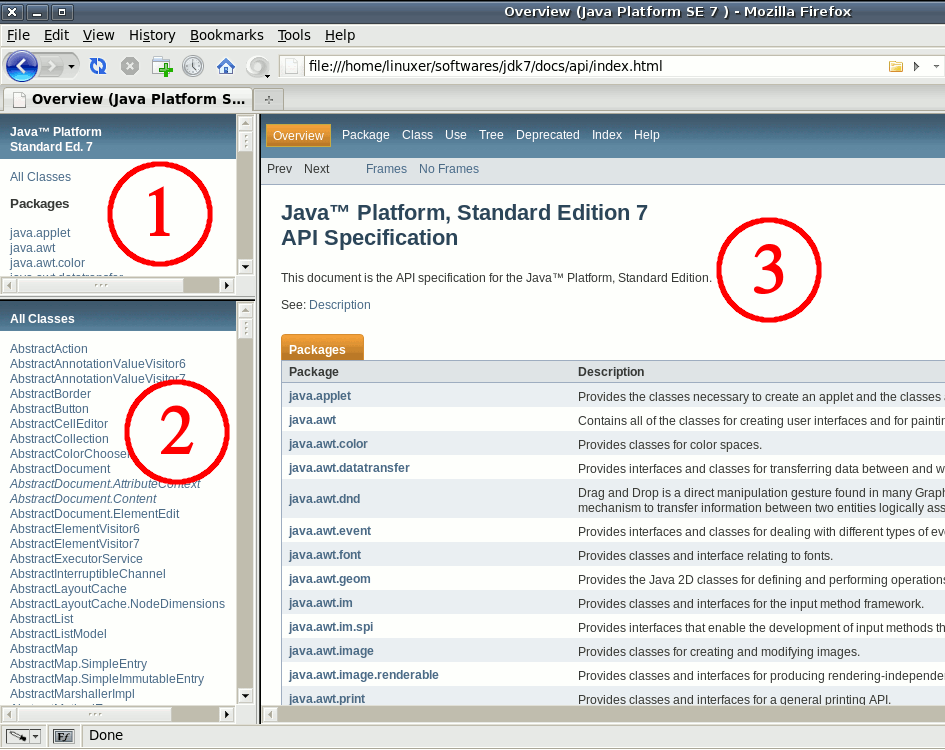Click left scroll arrow of main content frame

pos(270,714)
